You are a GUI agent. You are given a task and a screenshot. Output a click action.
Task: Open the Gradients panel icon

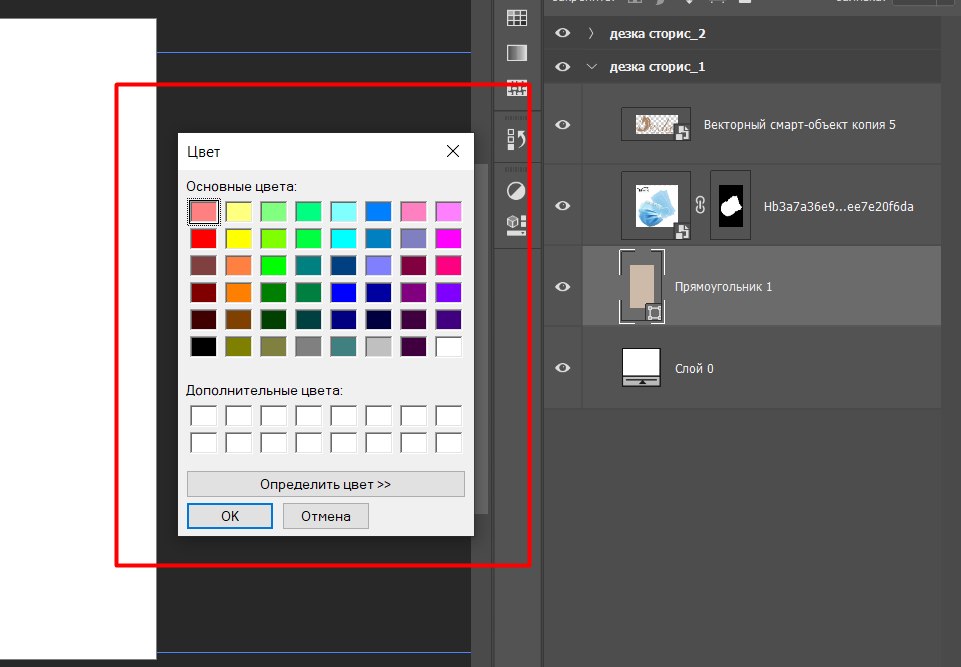(517, 53)
